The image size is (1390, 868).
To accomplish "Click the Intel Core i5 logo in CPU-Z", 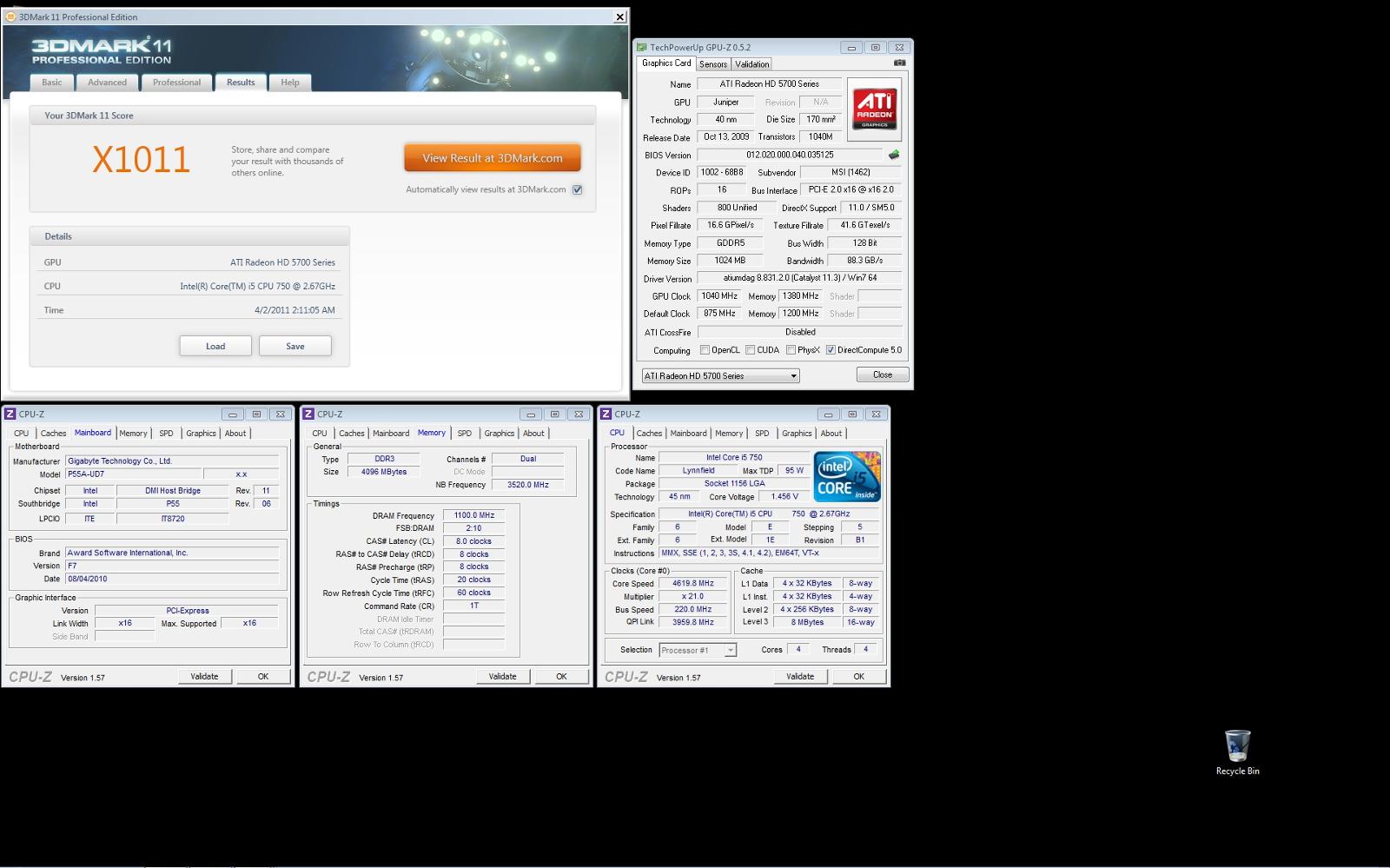I will click(x=848, y=476).
